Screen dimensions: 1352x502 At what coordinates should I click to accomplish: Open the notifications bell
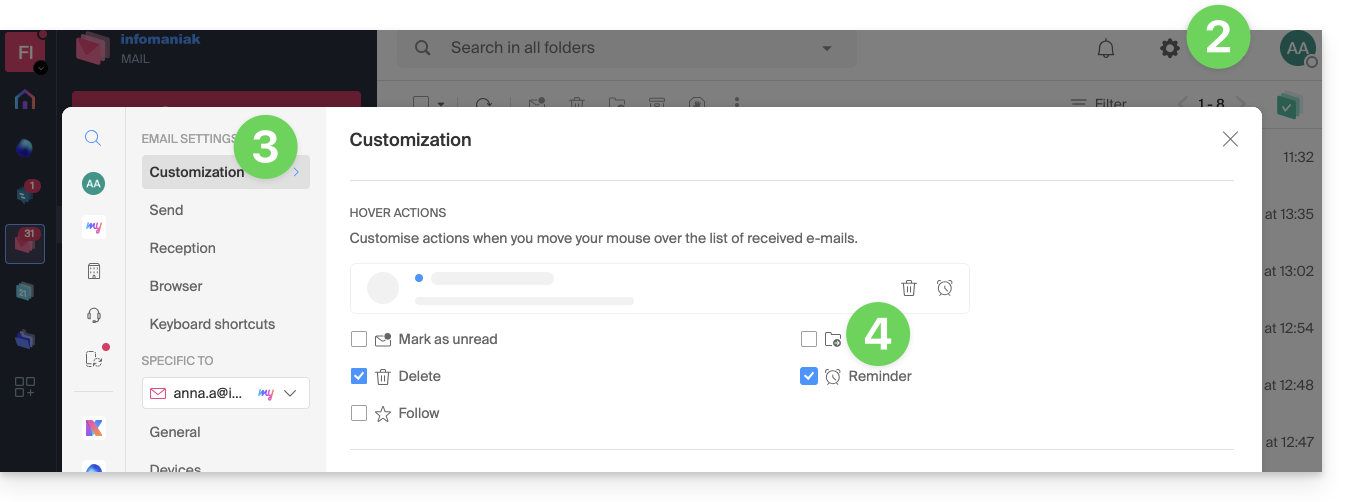tap(1106, 48)
